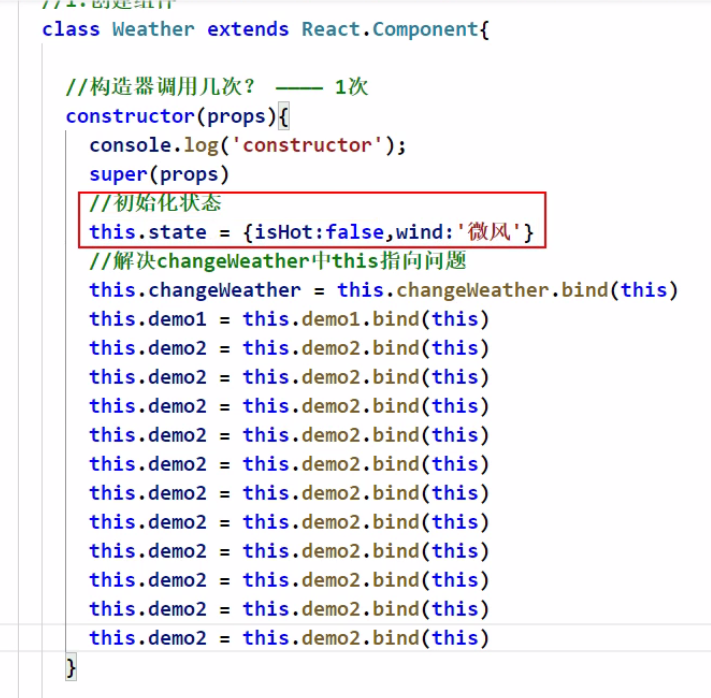Click the 'constructor' keyword before (props)

[131, 117]
